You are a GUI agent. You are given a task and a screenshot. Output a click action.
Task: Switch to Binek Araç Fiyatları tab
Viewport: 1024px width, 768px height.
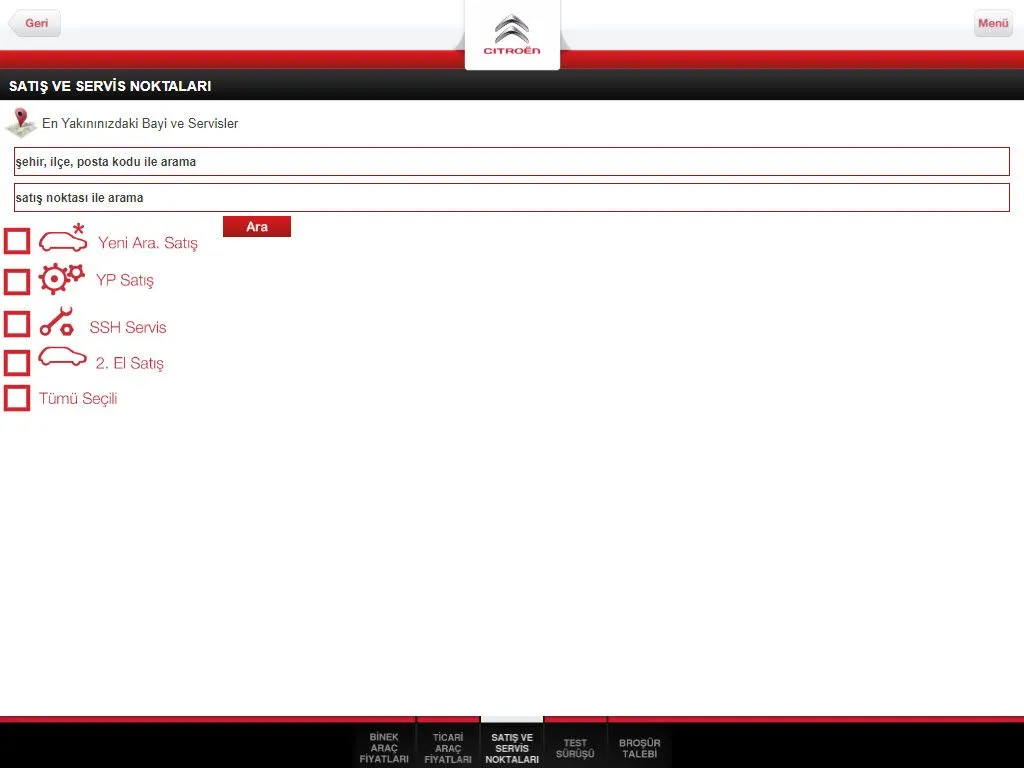[x=384, y=747]
